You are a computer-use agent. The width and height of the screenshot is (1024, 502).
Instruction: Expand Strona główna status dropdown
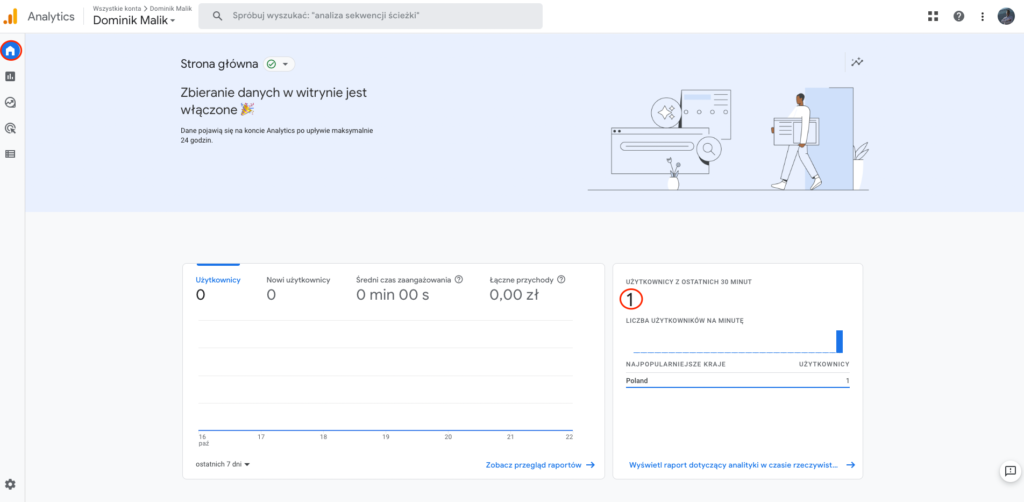(x=279, y=64)
